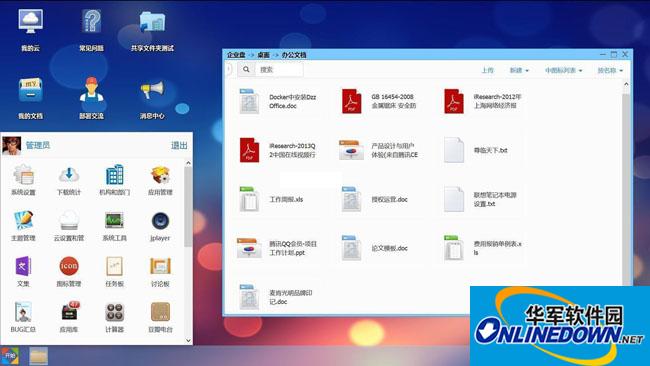Viewport: 650px width, 366px height.
Task: Click 办公文档 in the breadcrumb
Action: tap(294, 55)
